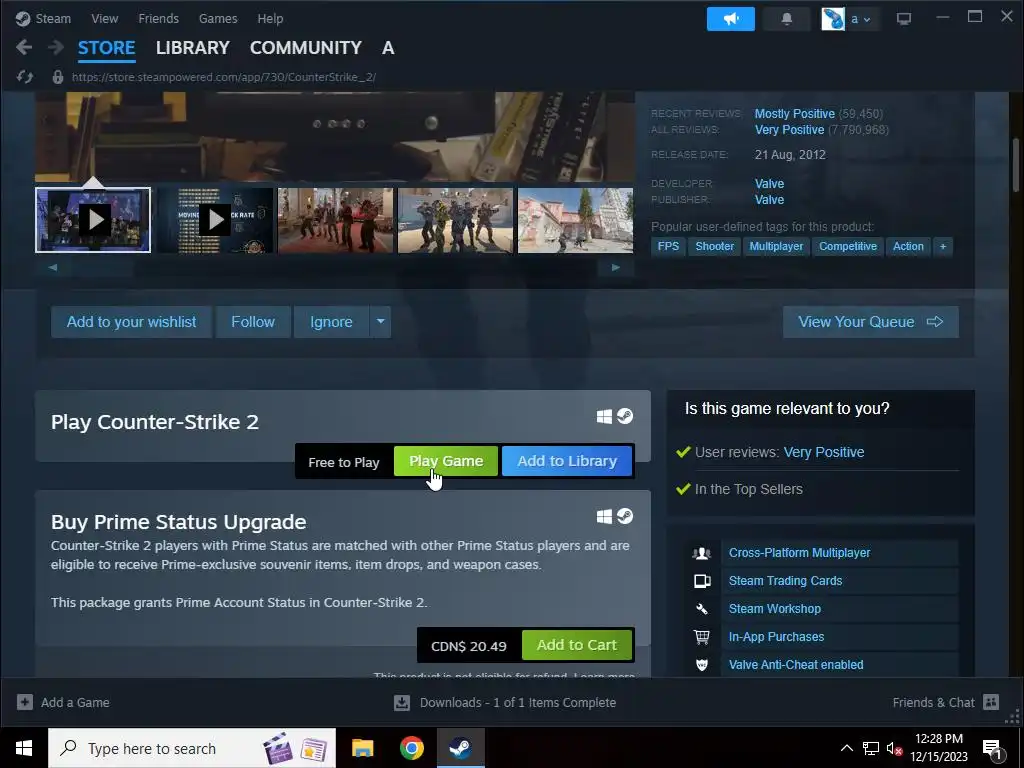Open the announcements megaphone button
This screenshot has width=1024, height=768.
(731, 19)
